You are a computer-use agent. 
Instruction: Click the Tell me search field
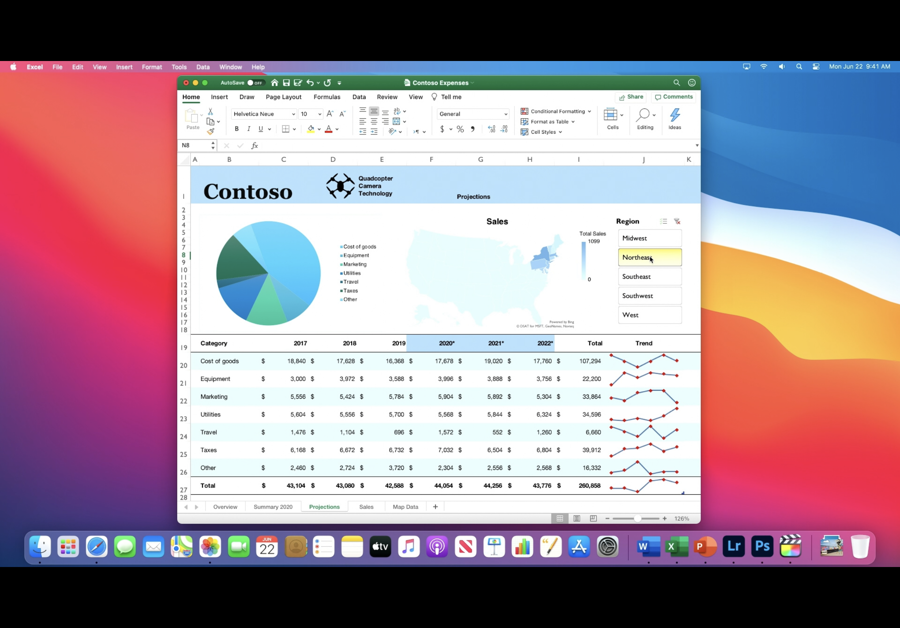(447, 97)
